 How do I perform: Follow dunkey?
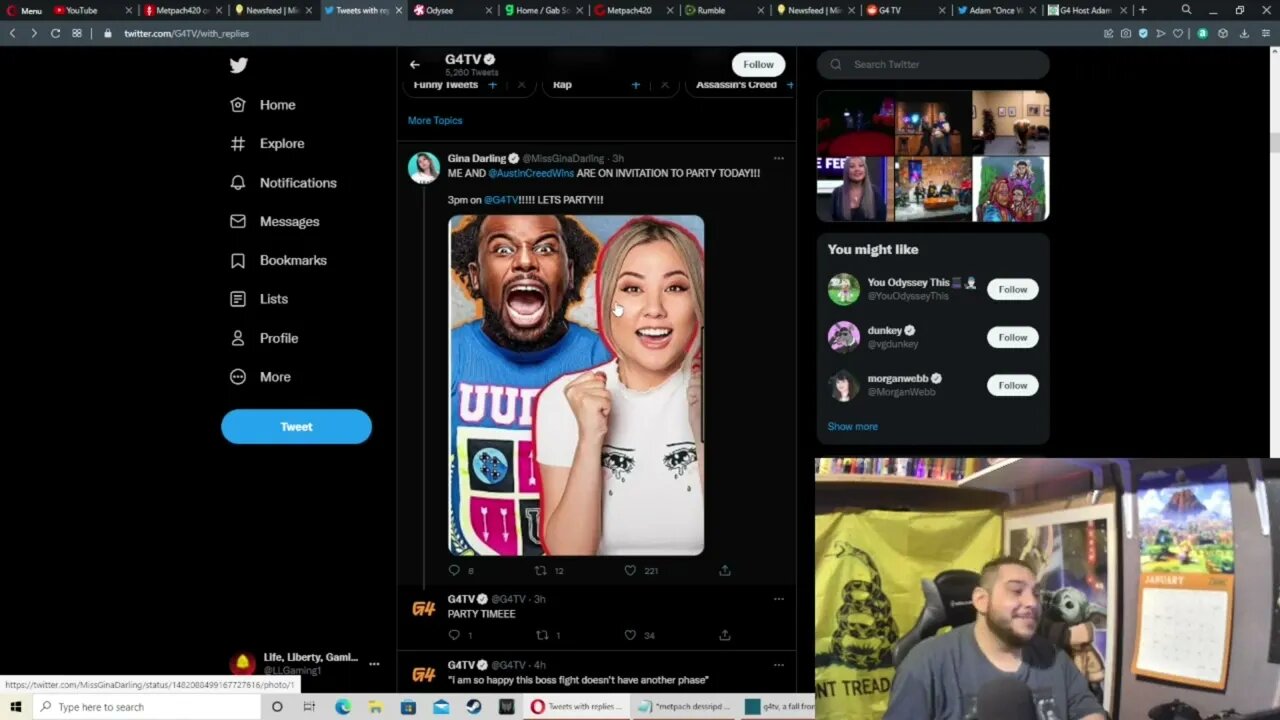[1012, 338]
